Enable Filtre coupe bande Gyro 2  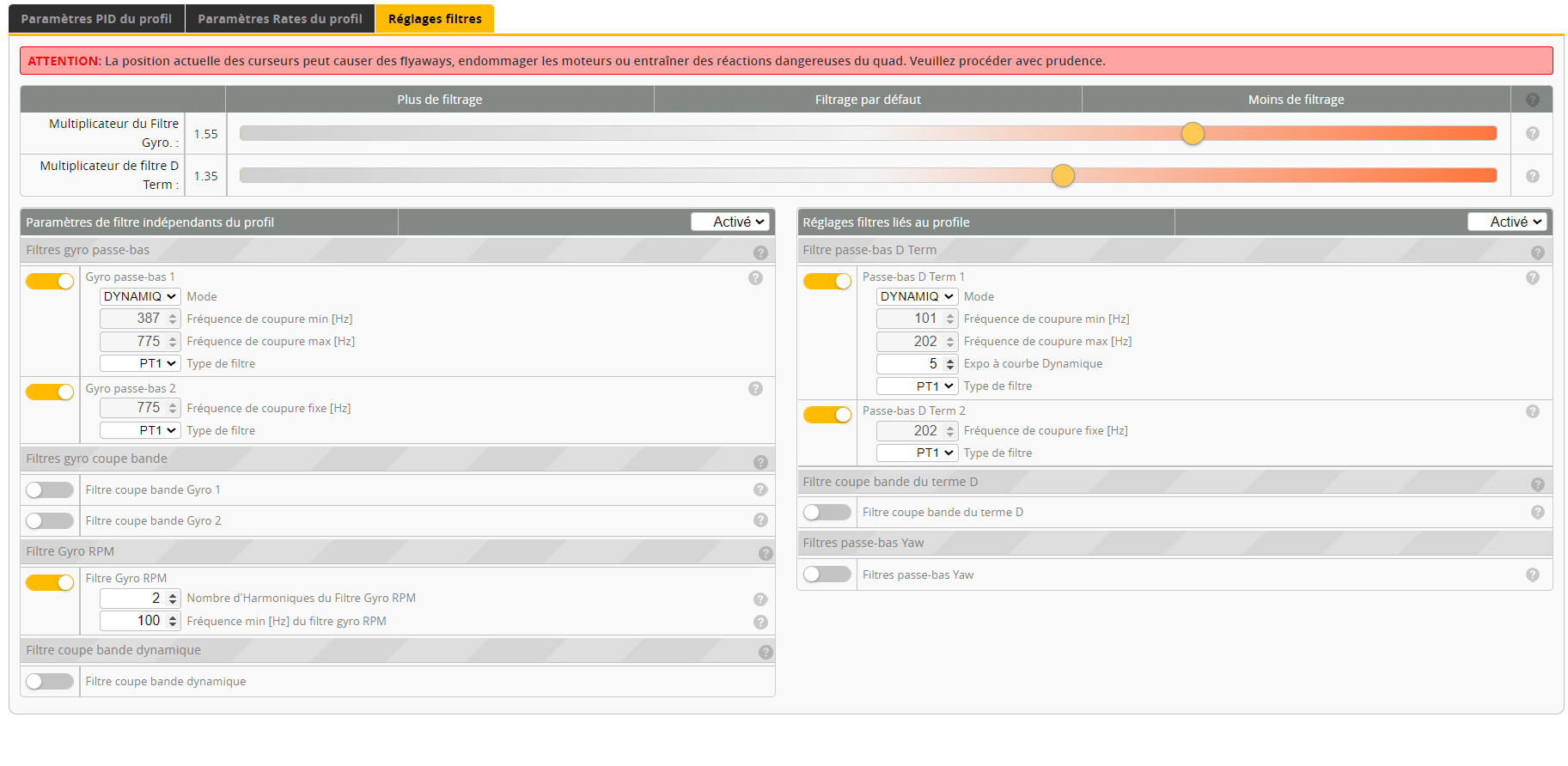tap(50, 520)
